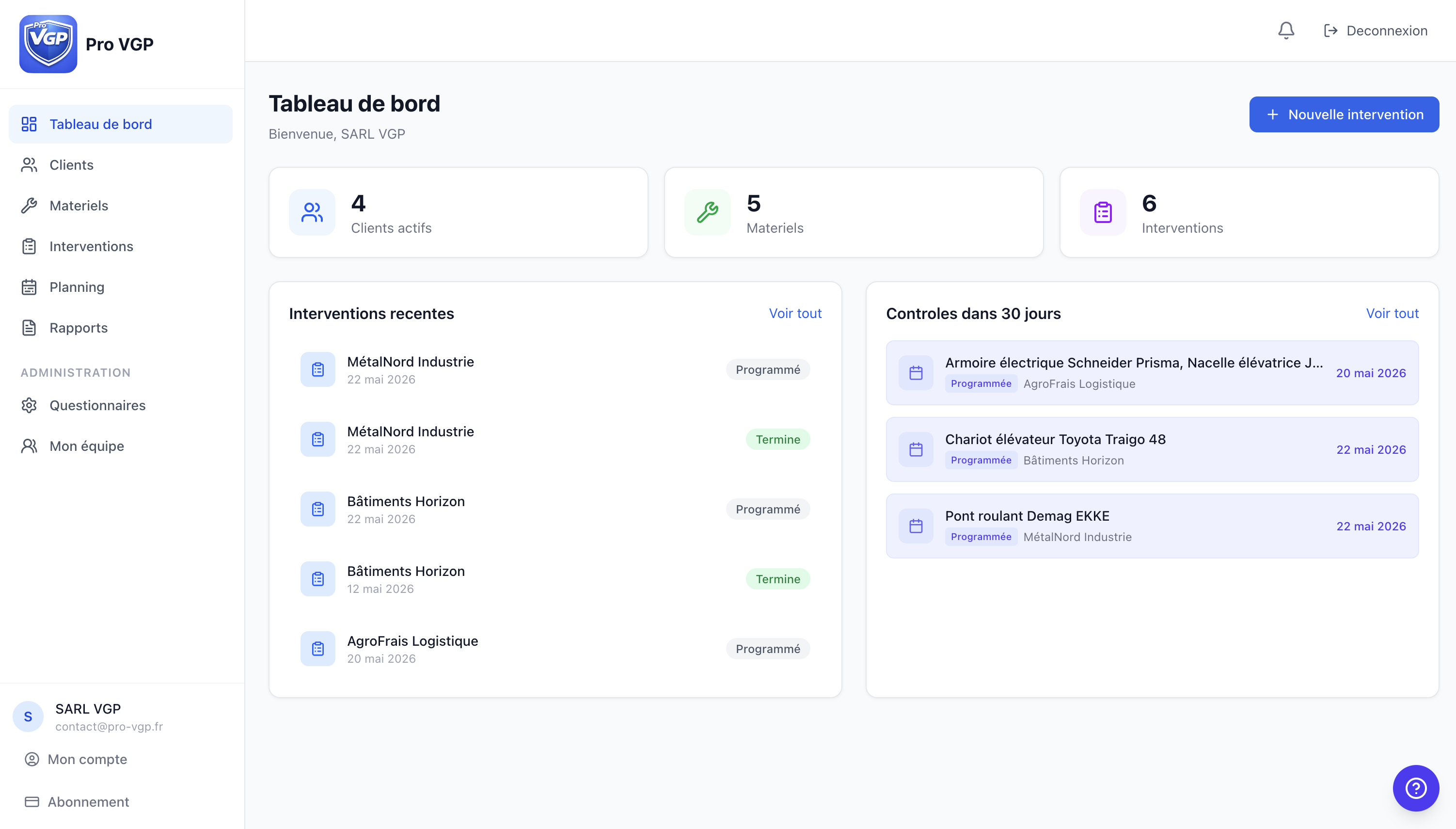Click the SARL VGP avatar circle

28,716
